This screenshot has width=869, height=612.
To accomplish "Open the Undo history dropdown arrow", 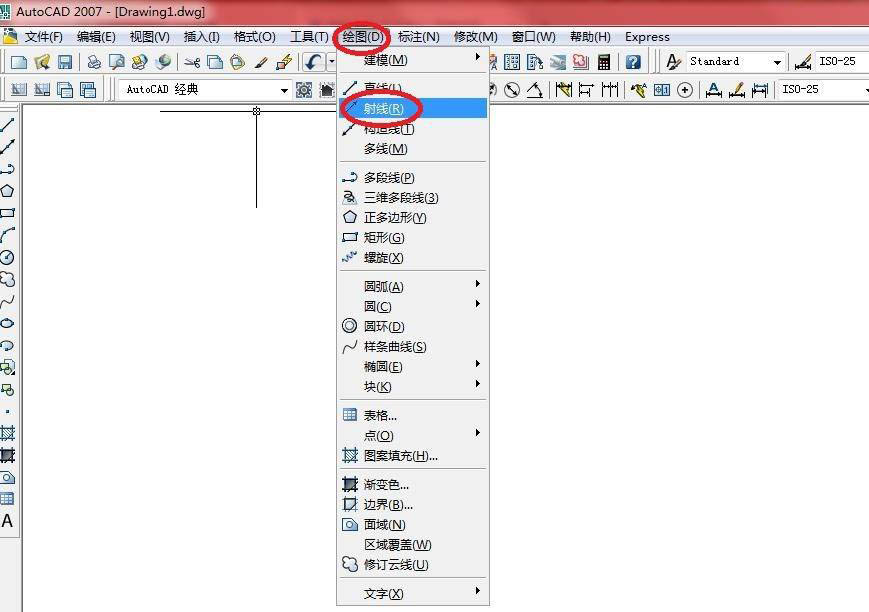I will tap(331, 62).
